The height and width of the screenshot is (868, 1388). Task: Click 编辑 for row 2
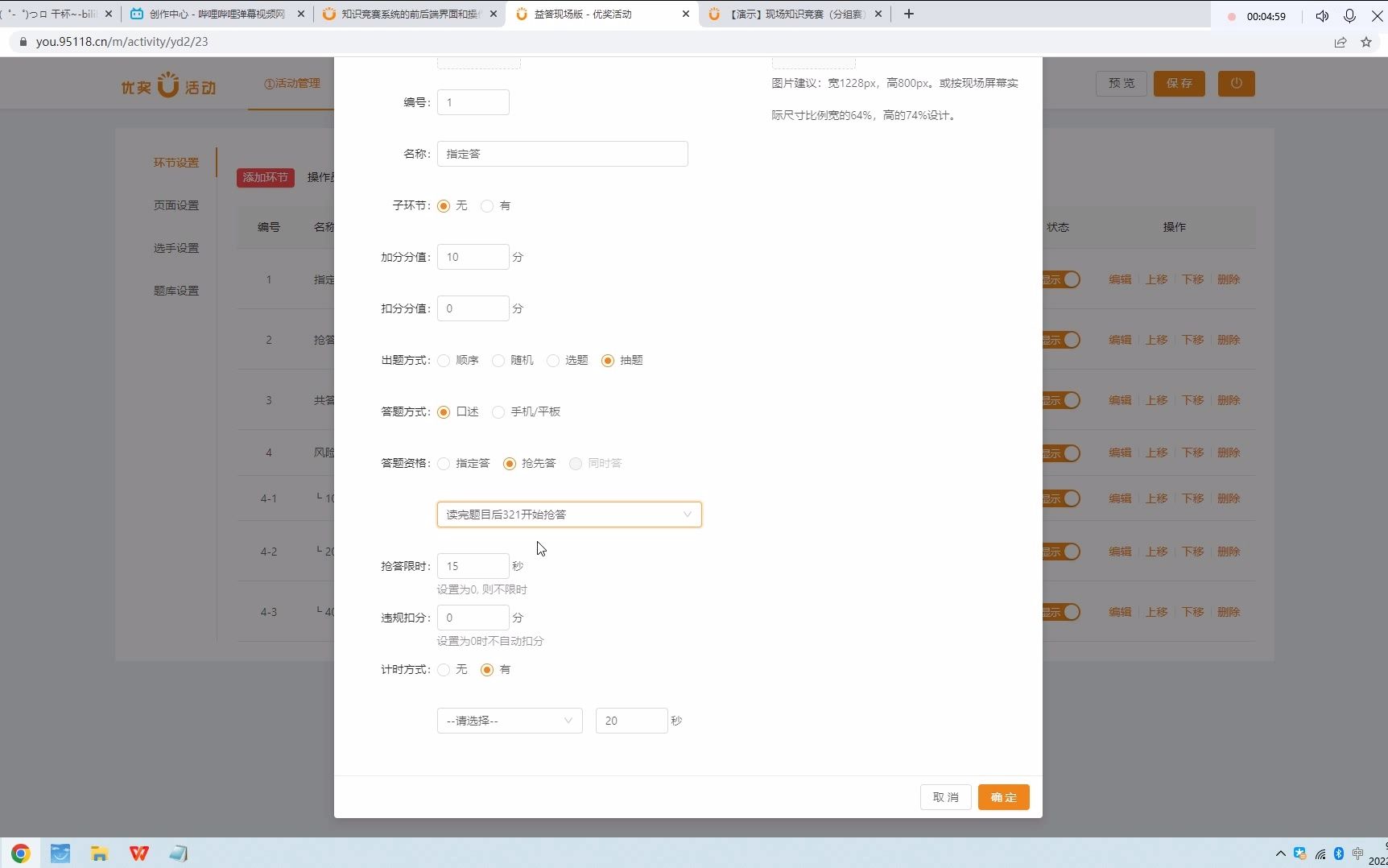click(x=1120, y=340)
